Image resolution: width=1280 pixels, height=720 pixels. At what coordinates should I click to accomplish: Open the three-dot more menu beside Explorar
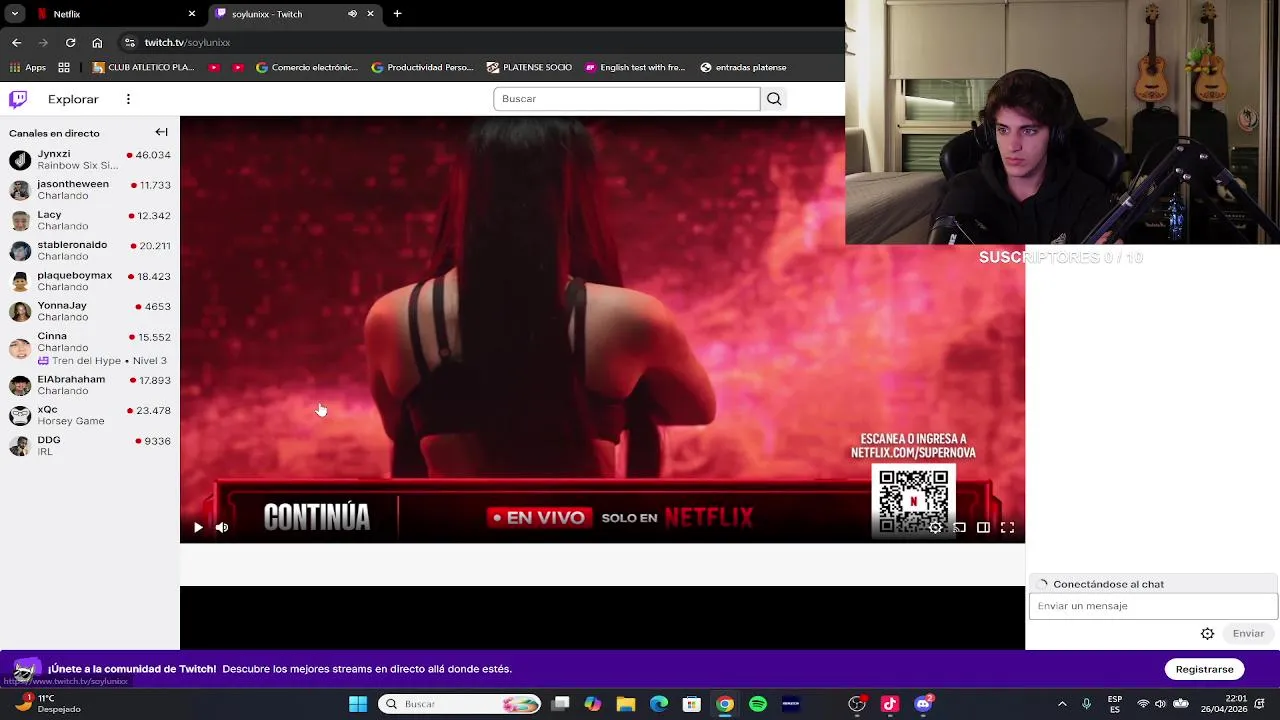(128, 99)
